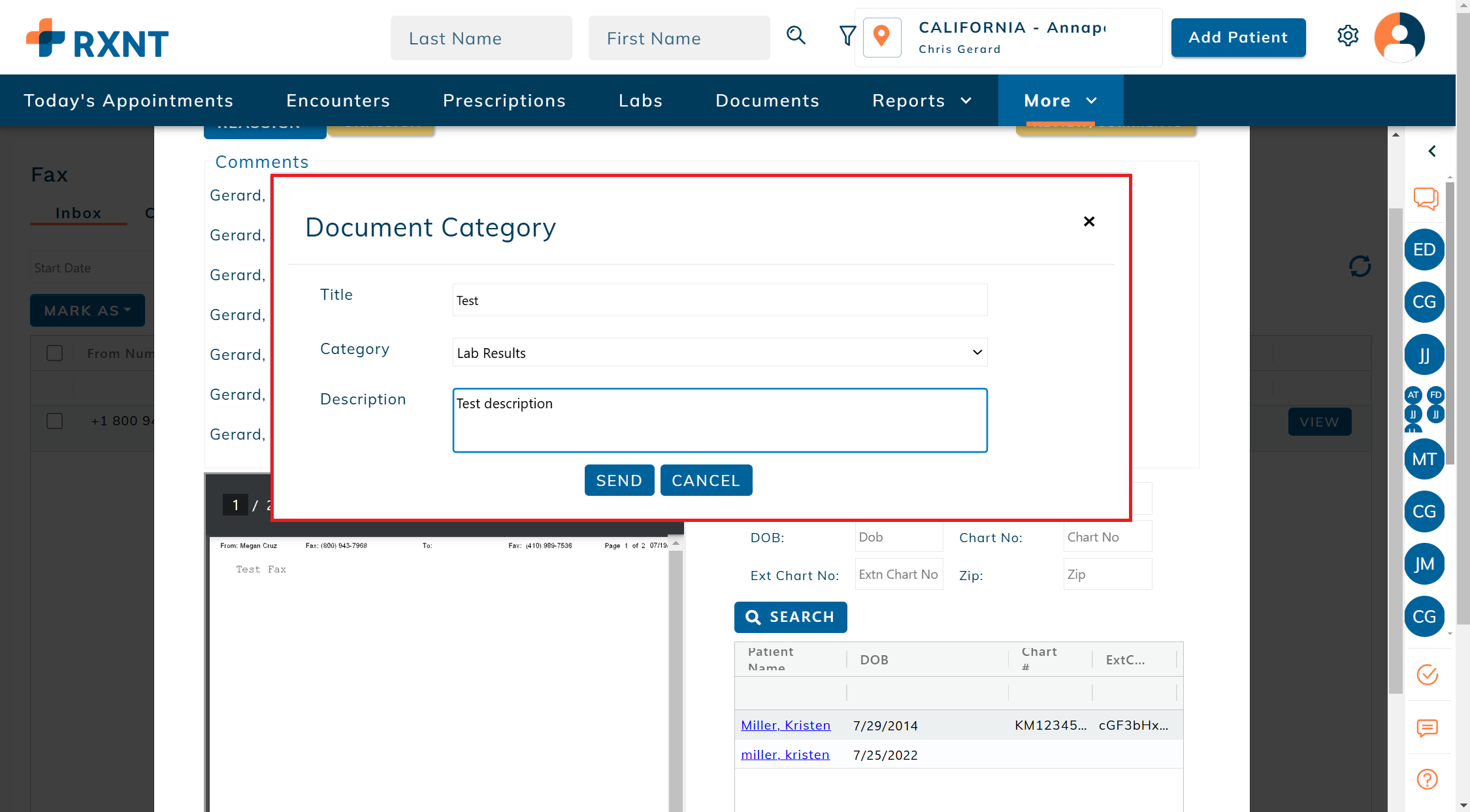Expand the More navigation dropdown

click(x=1060, y=101)
